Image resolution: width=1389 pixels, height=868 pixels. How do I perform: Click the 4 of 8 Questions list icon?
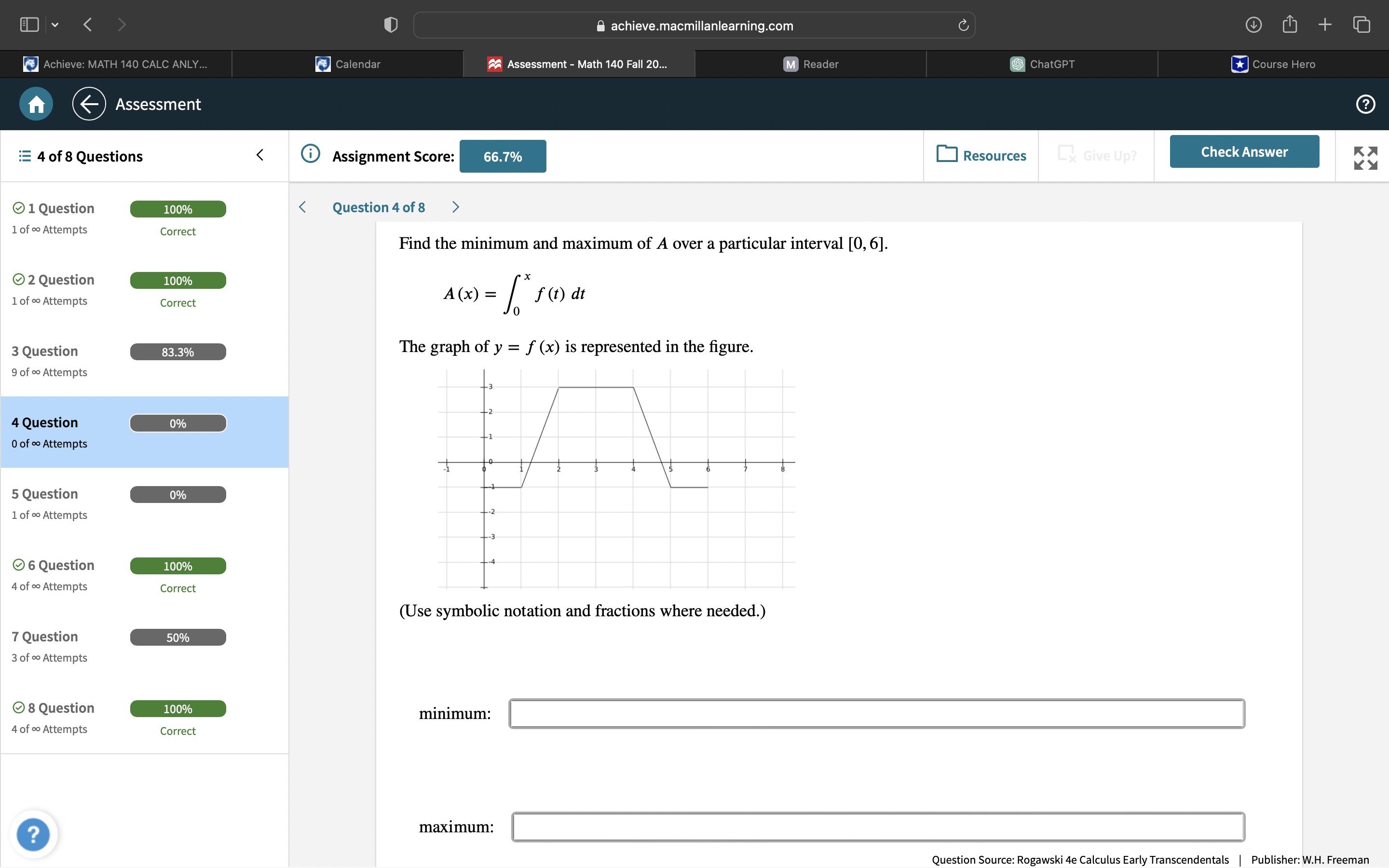23,156
